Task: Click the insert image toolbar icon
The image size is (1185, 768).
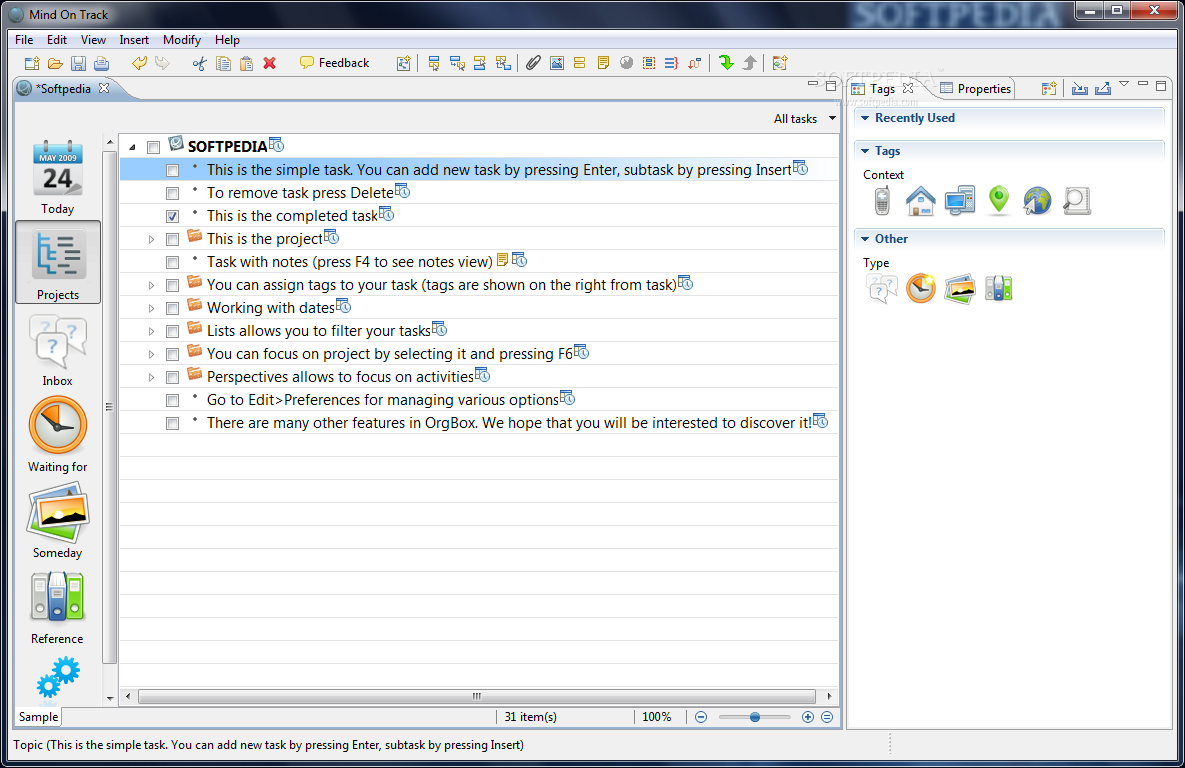Action: [557, 63]
